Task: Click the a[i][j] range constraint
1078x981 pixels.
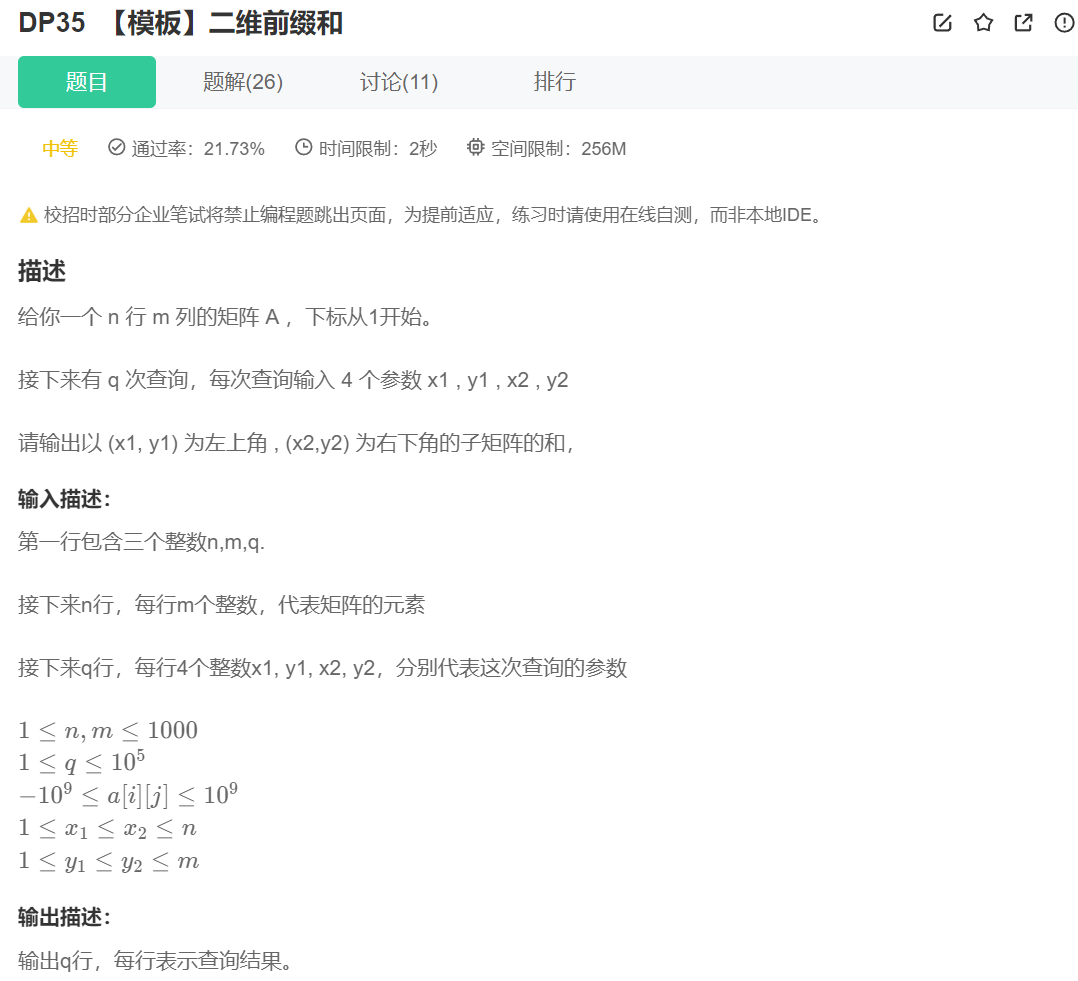Action: [x=128, y=795]
